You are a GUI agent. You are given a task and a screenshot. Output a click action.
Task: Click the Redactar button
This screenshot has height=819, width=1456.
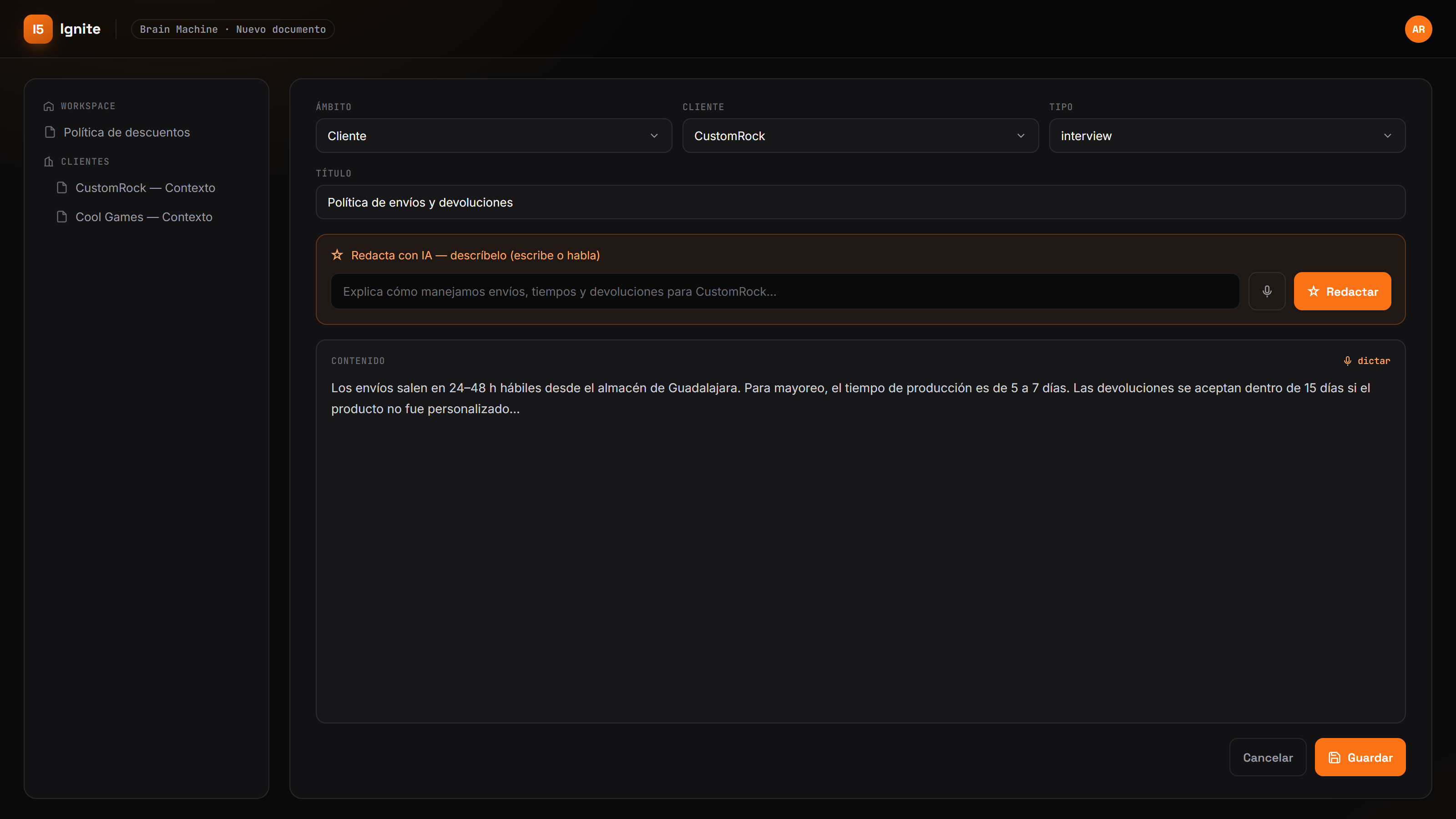[x=1342, y=291]
